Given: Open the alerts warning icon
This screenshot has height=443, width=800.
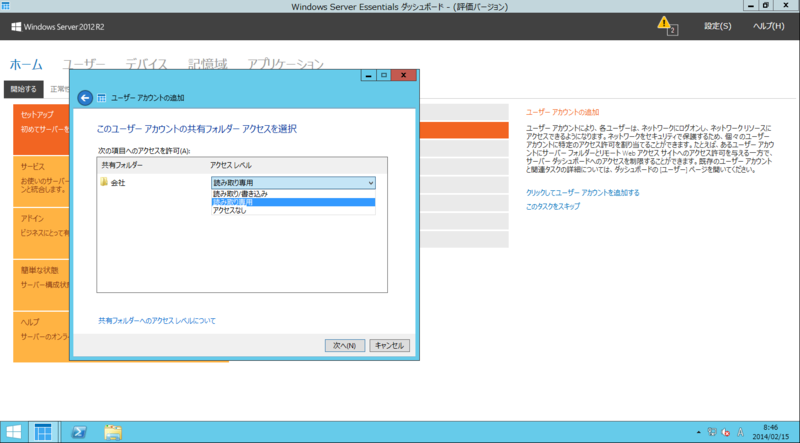Looking at the screenshot, I should (x=666, y=24).
